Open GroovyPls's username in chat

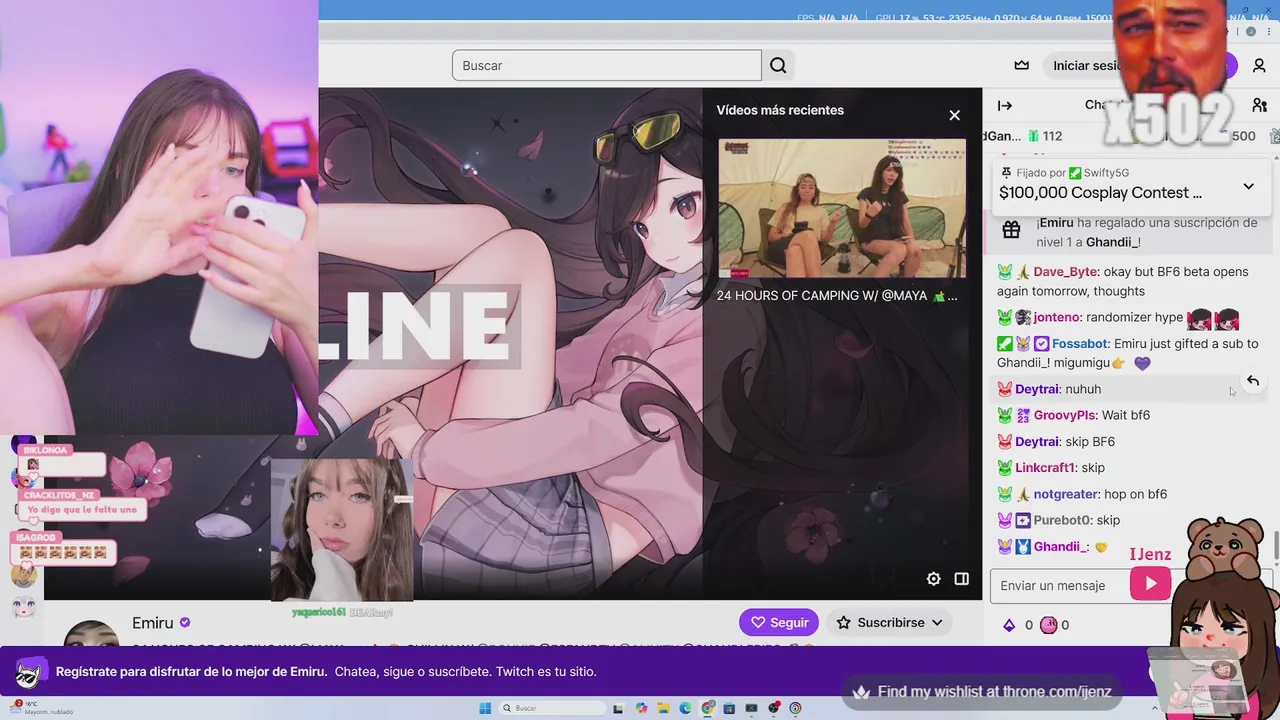(1064, 415)
